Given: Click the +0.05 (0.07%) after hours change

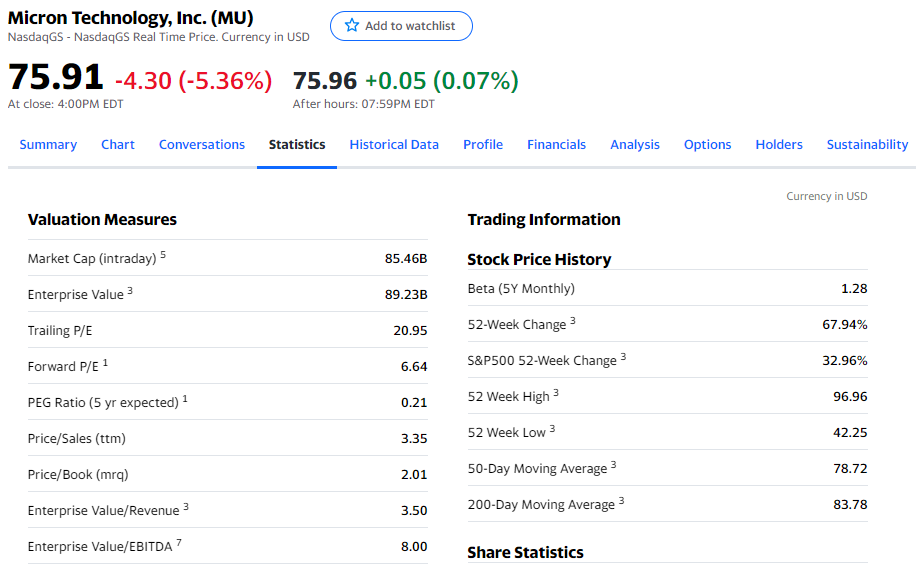Looking at the screenshot, I should point(442,81).
